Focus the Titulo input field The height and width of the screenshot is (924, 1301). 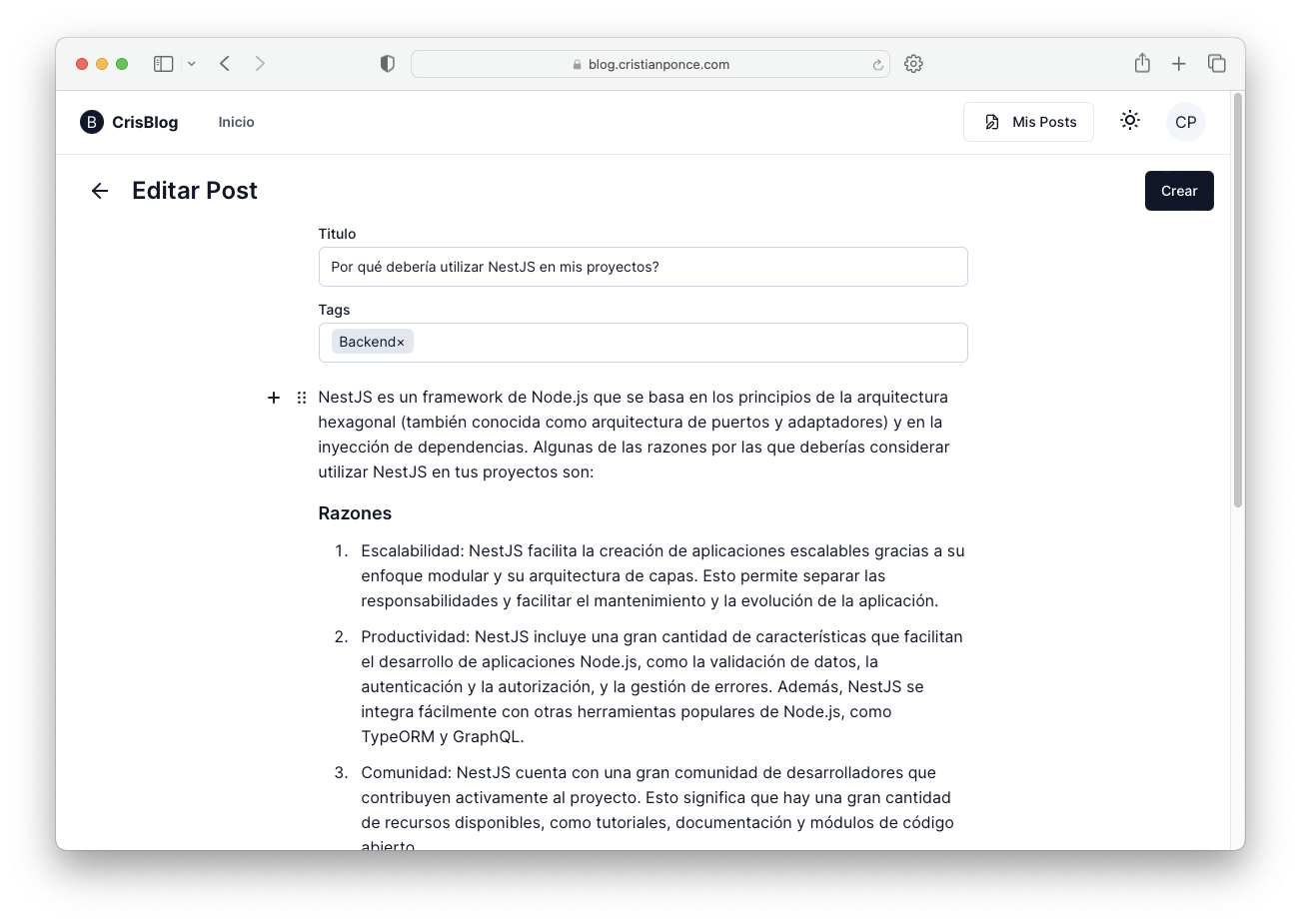coord(644,267)
